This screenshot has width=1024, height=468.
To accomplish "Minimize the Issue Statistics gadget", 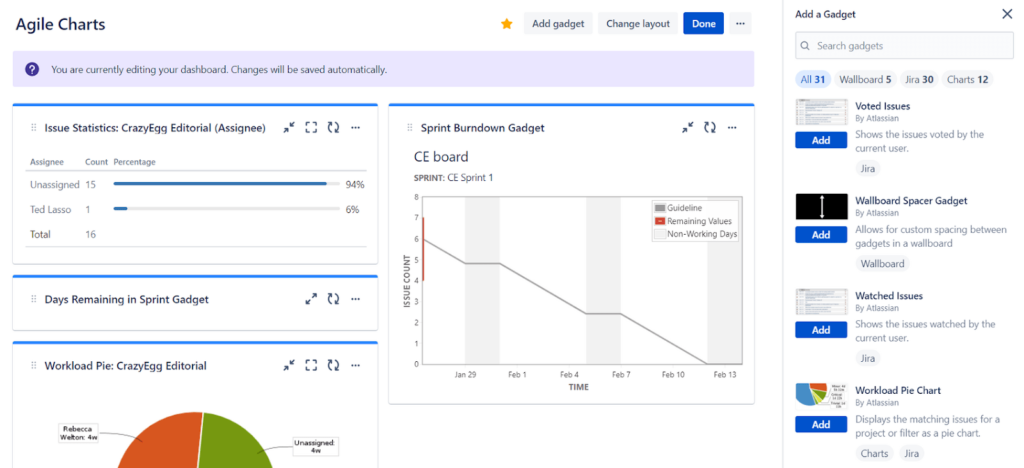I will 289,128.
